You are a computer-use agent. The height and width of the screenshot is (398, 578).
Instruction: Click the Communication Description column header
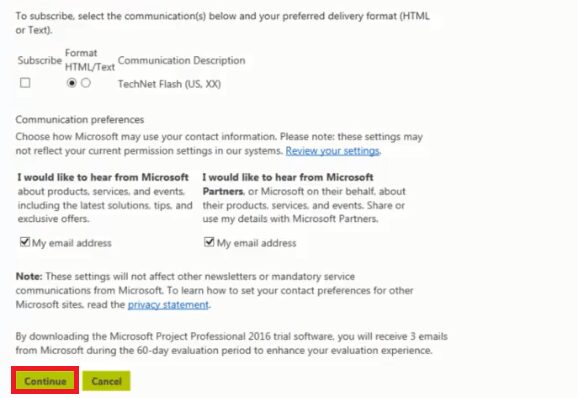tap(181, 60)
